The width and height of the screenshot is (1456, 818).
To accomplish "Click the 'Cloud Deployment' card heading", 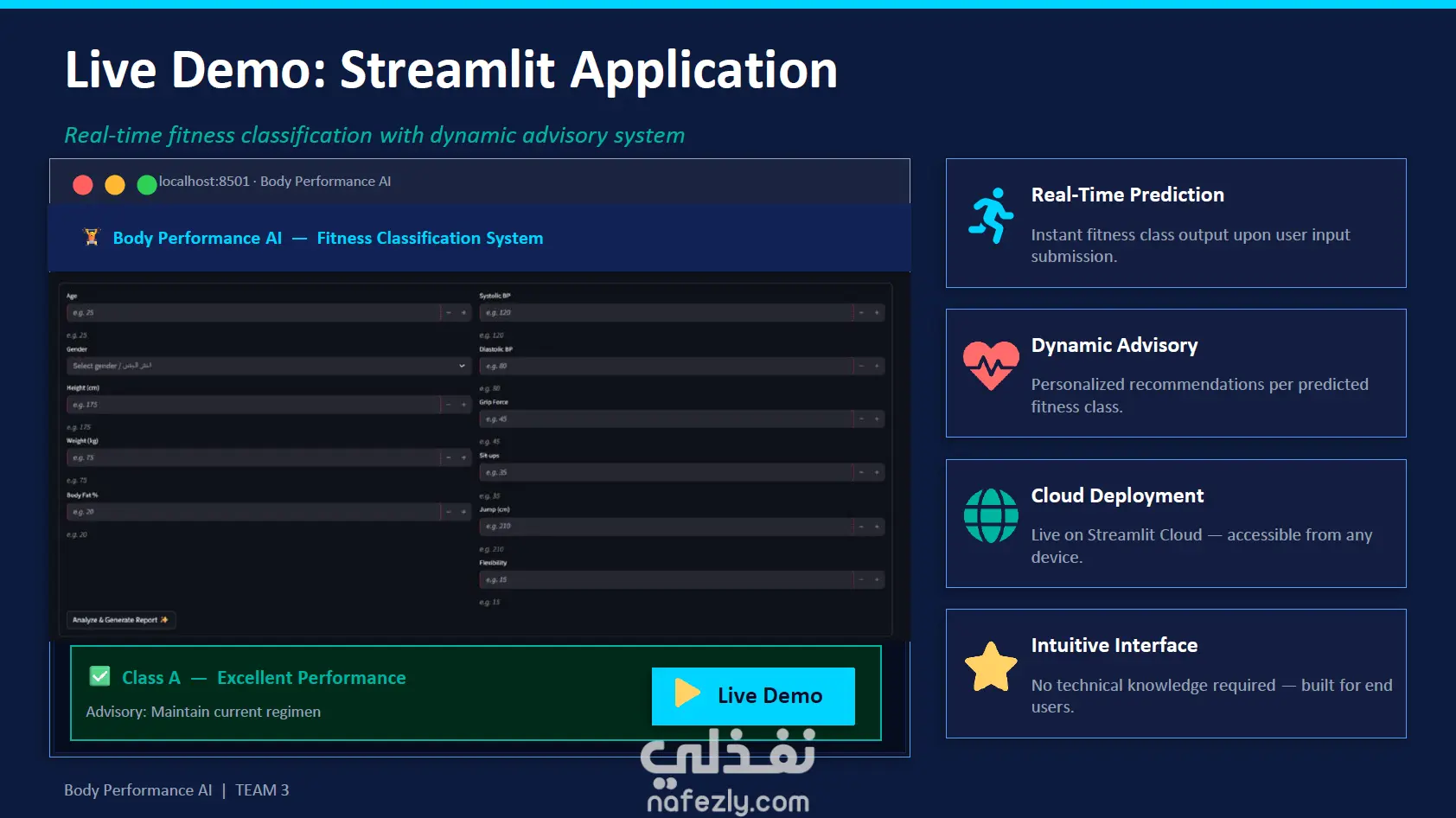I will click(x=1117, y=495).
